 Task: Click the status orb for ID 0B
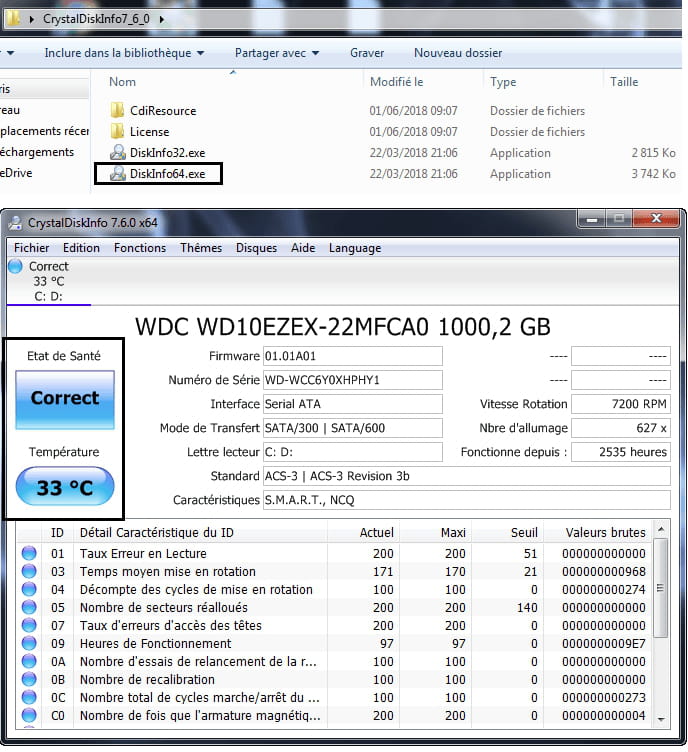point(29,679)
